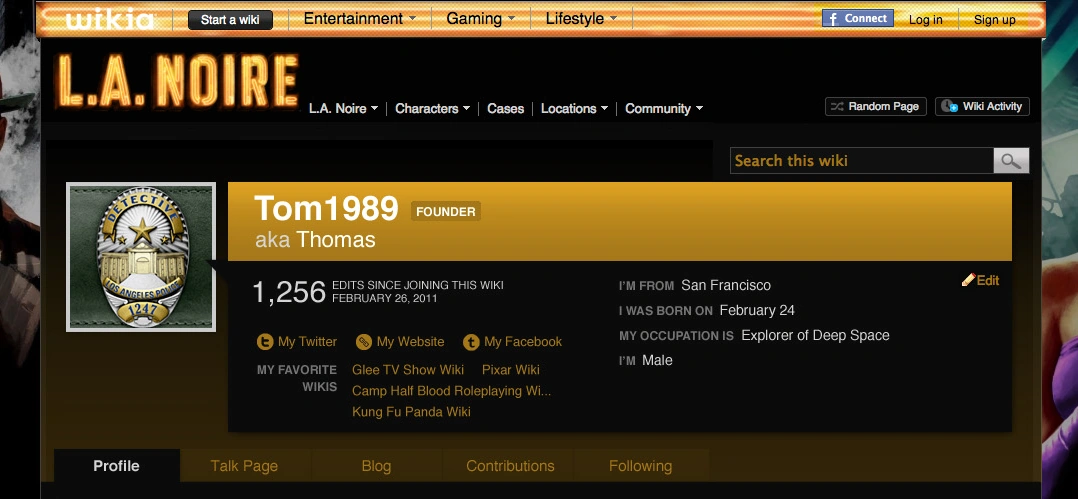Expand the Characters nav menu
This screenshot has height=499, width=1078.
pos(432,109)
